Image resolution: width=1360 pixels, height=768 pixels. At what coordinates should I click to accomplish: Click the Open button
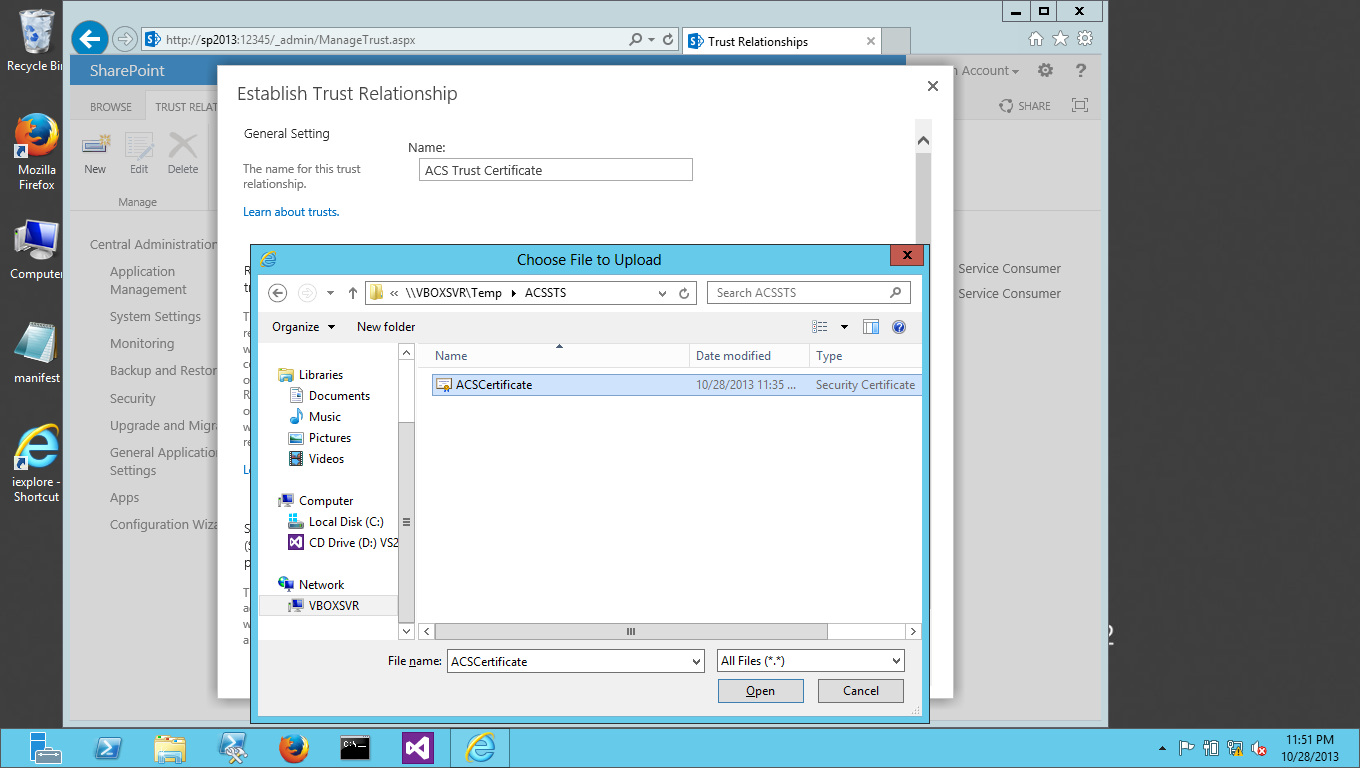(760, 691)
